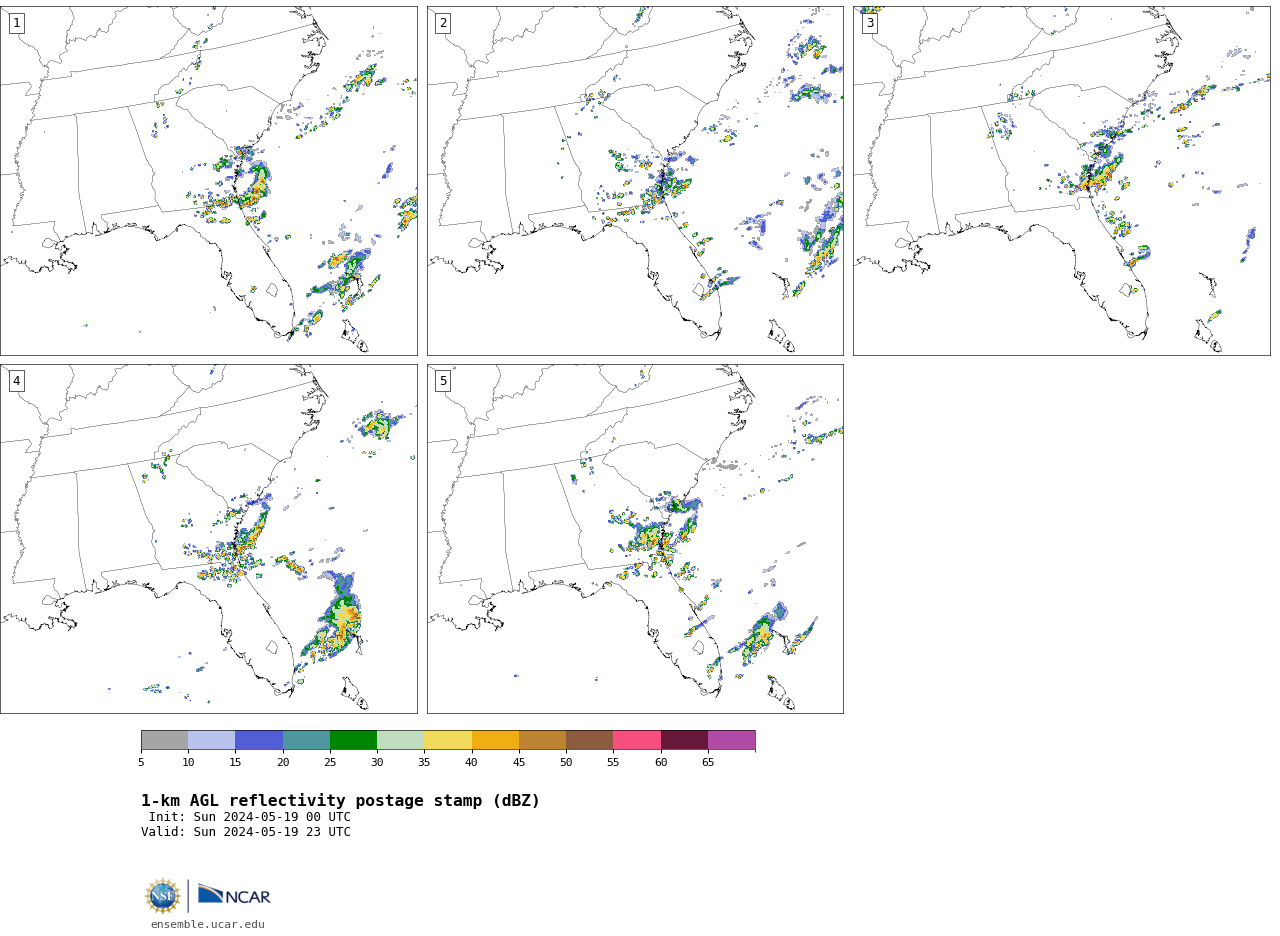Select the light blue 10-15 dBZ swatch

[x=212, y=740]
